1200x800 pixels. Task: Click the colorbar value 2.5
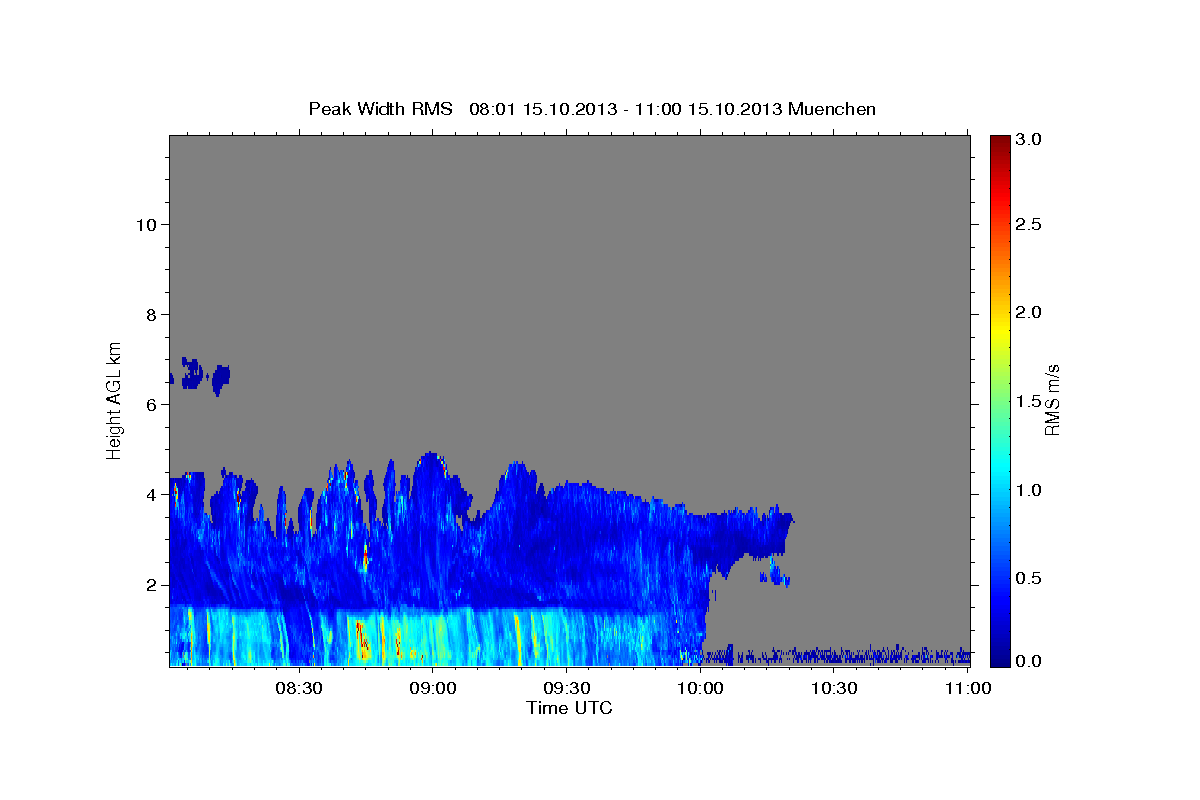point(1029,224)
